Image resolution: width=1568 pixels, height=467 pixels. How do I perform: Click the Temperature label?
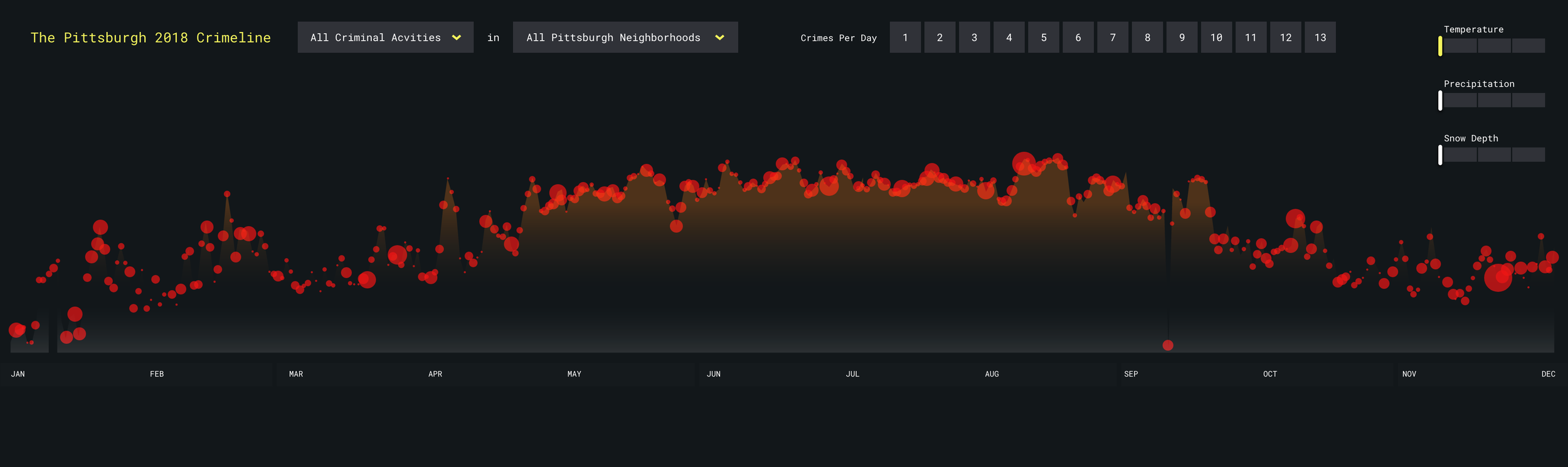tap(1474, 30)
